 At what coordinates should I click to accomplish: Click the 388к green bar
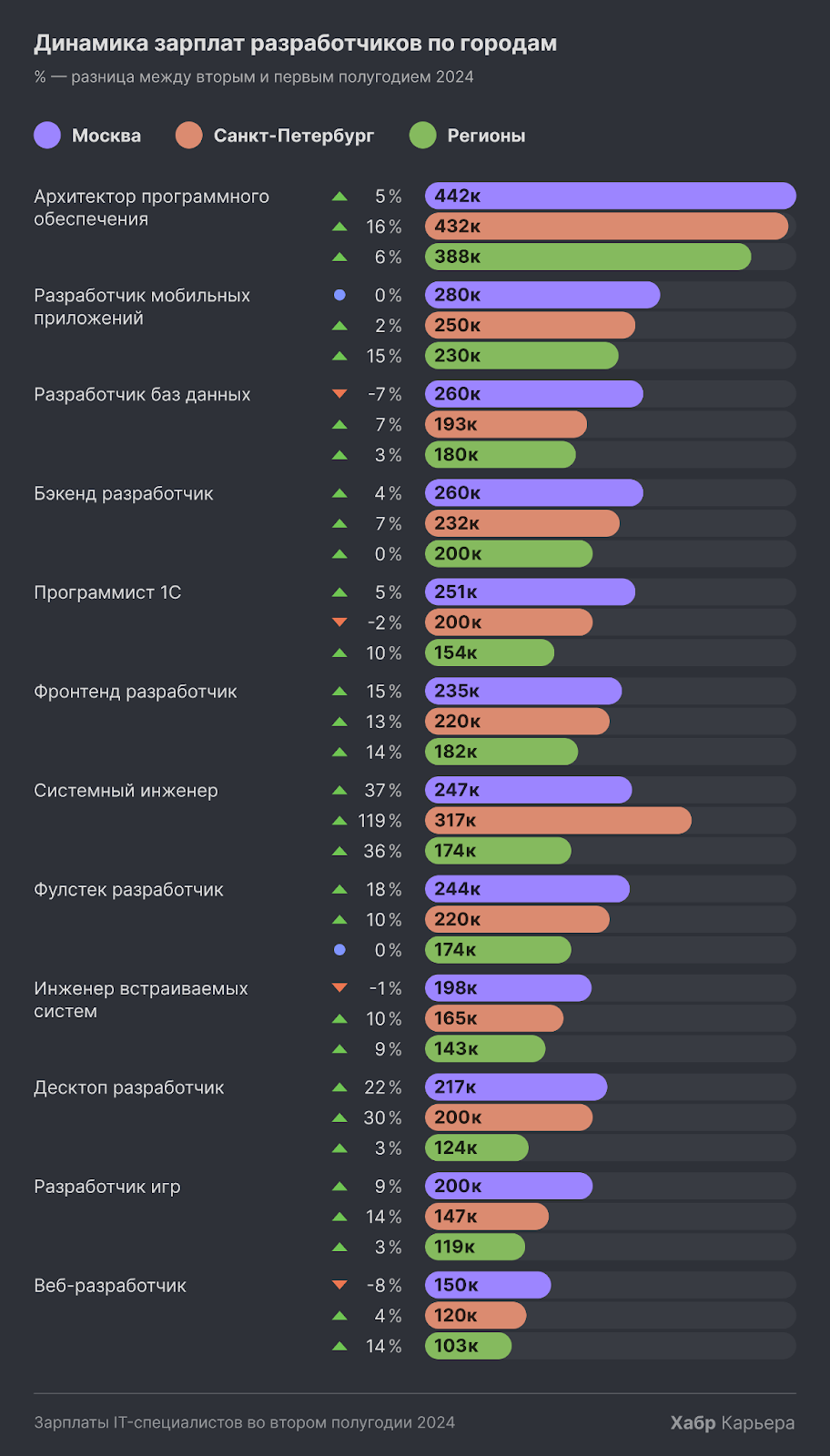587,257
